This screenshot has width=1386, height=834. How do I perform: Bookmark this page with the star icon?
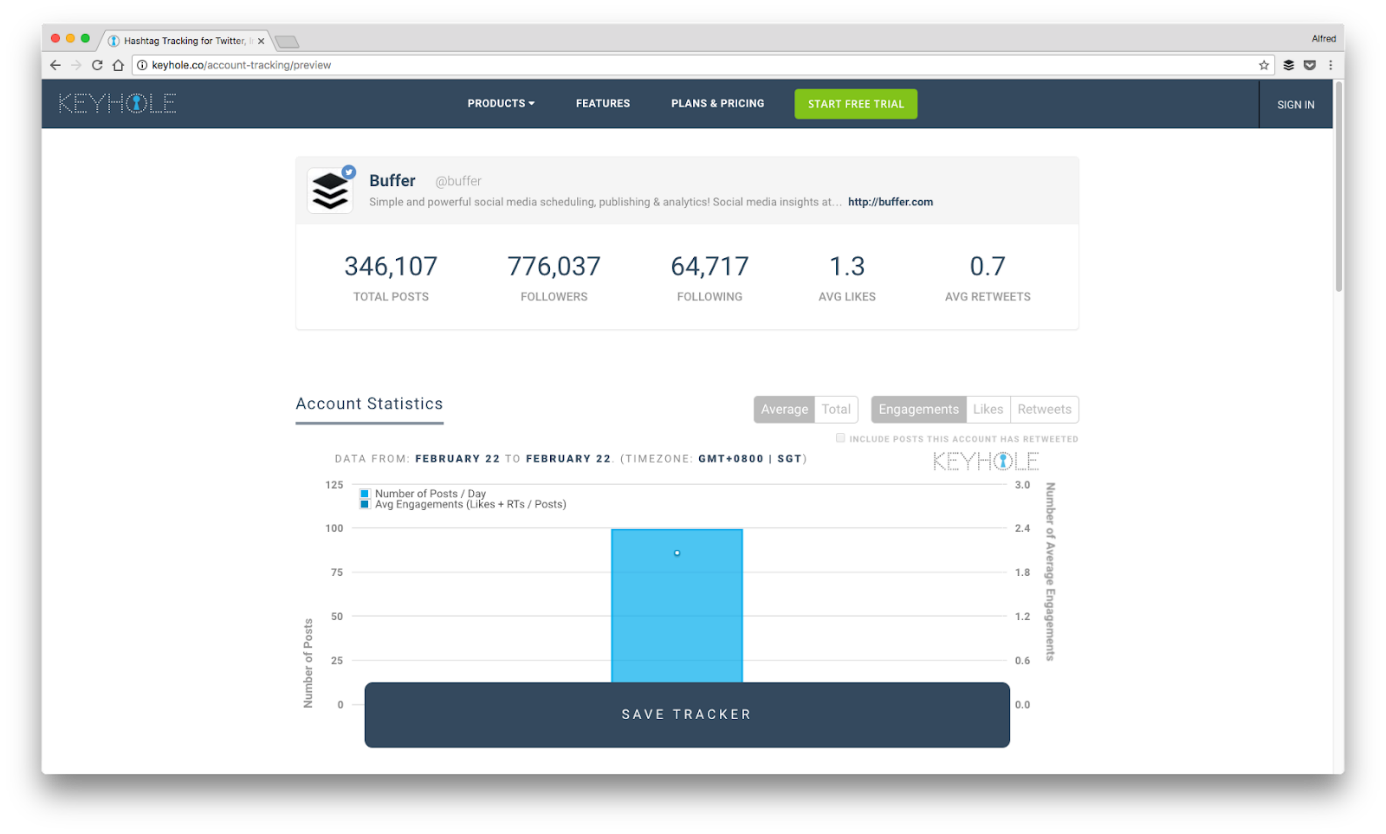(x=1264, y=65)
